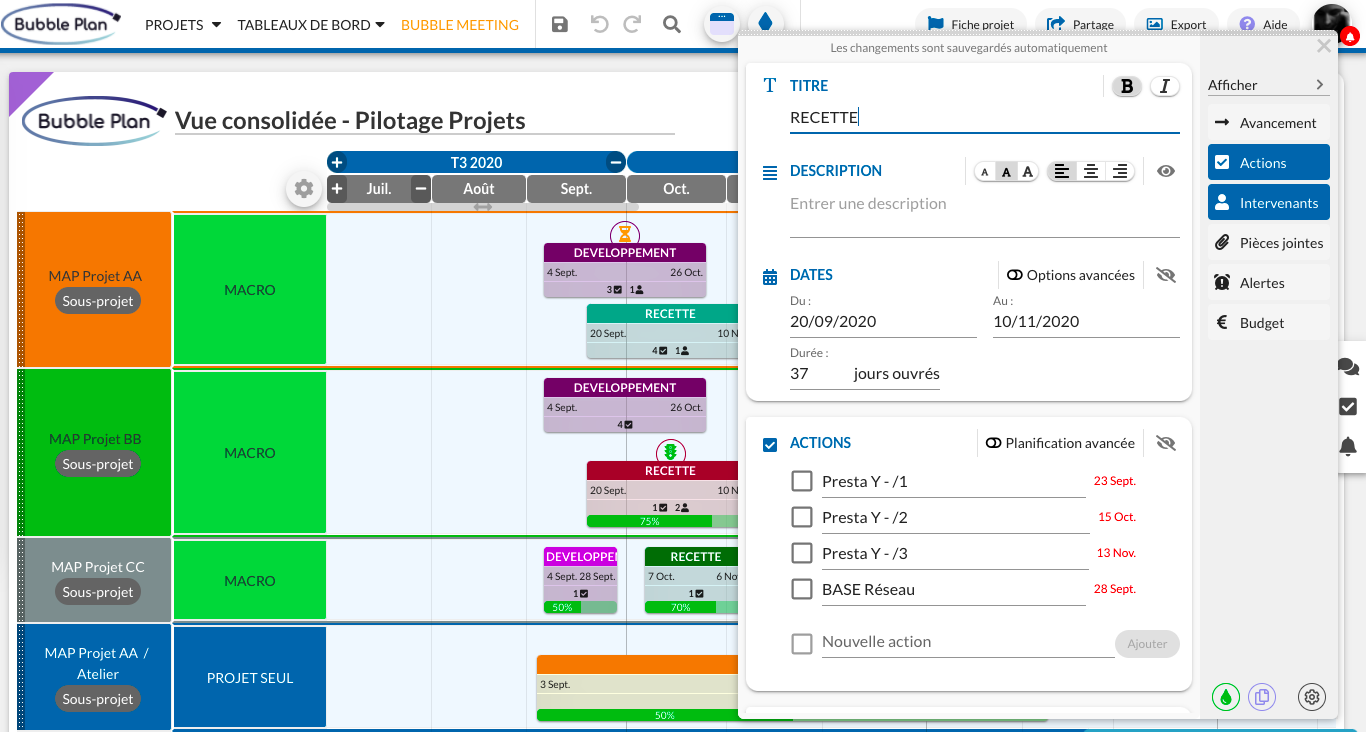Viewport: 1366px width, 732px height.
Task: Toggle actions visibility crossed-eye icon
Action: coord(1165,443)
